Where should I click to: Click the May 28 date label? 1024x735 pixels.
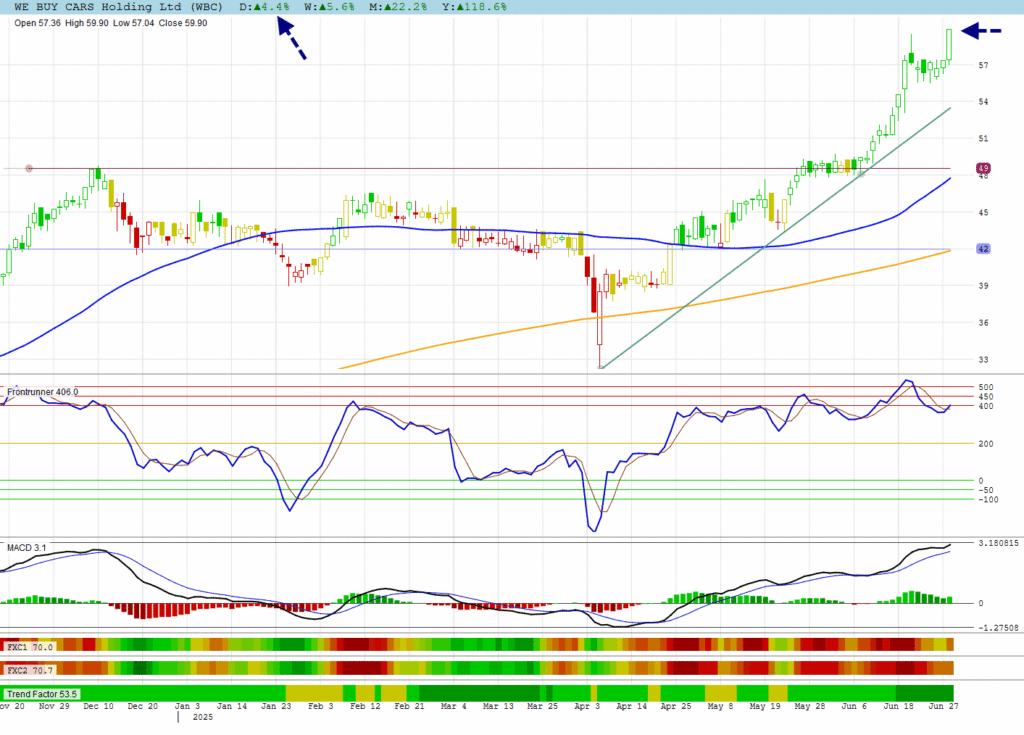point(810,706)
